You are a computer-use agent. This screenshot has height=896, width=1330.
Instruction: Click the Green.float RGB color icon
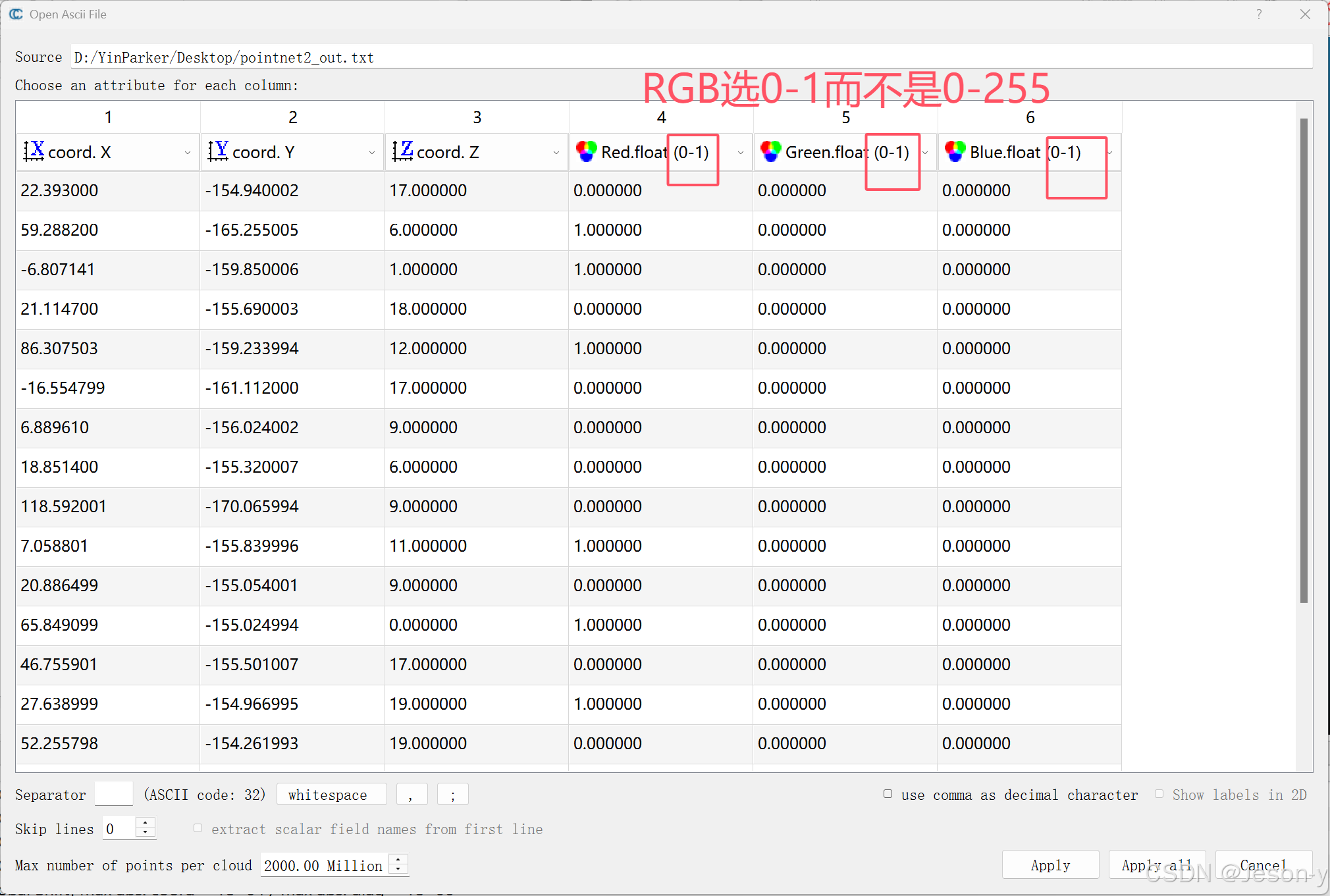pyautogui.click(x=770, y=151)
